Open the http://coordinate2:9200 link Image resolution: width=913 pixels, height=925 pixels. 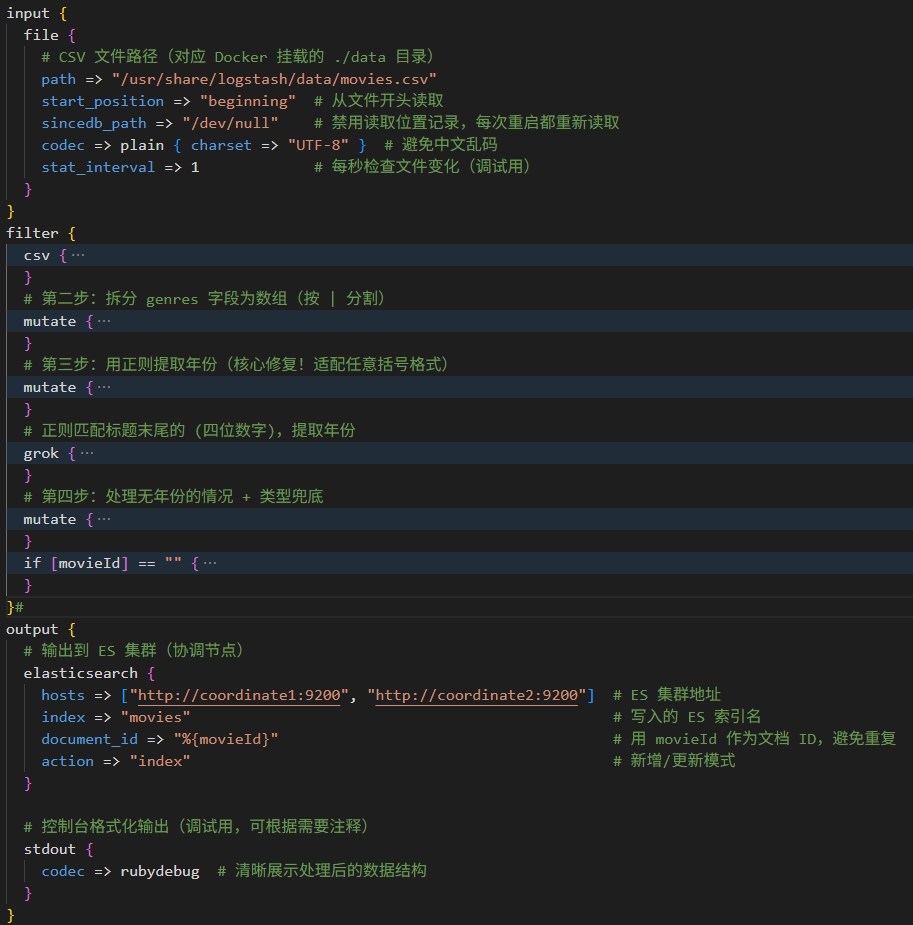tap(477, 696)
